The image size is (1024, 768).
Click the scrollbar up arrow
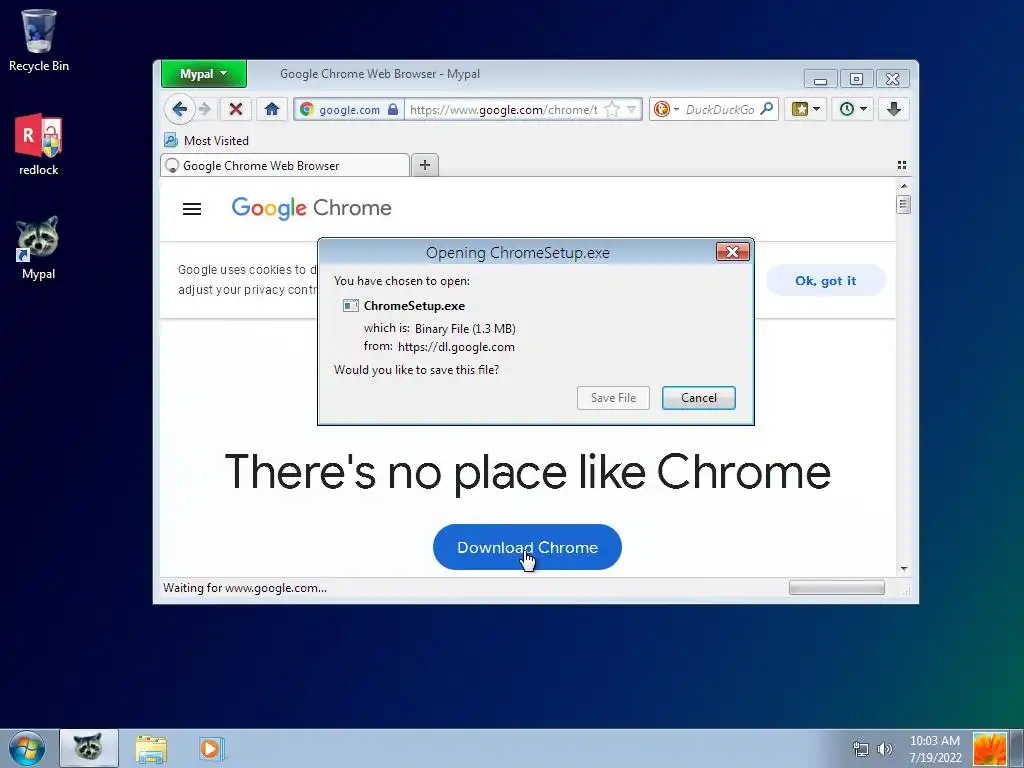pos(904,186)
